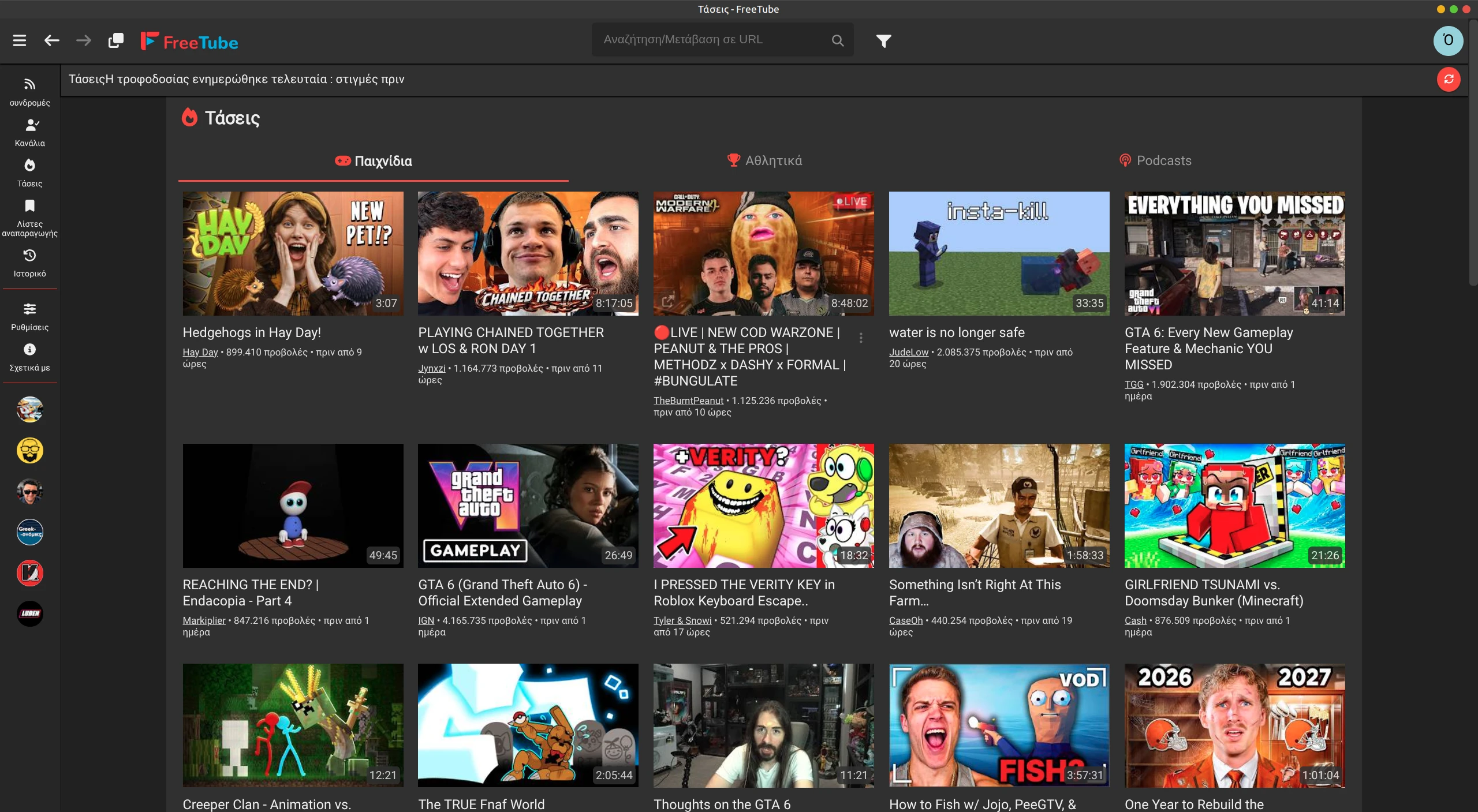
Task: Refresh the trending feed
Action: pyautogui.click(x=1449, y=79)
